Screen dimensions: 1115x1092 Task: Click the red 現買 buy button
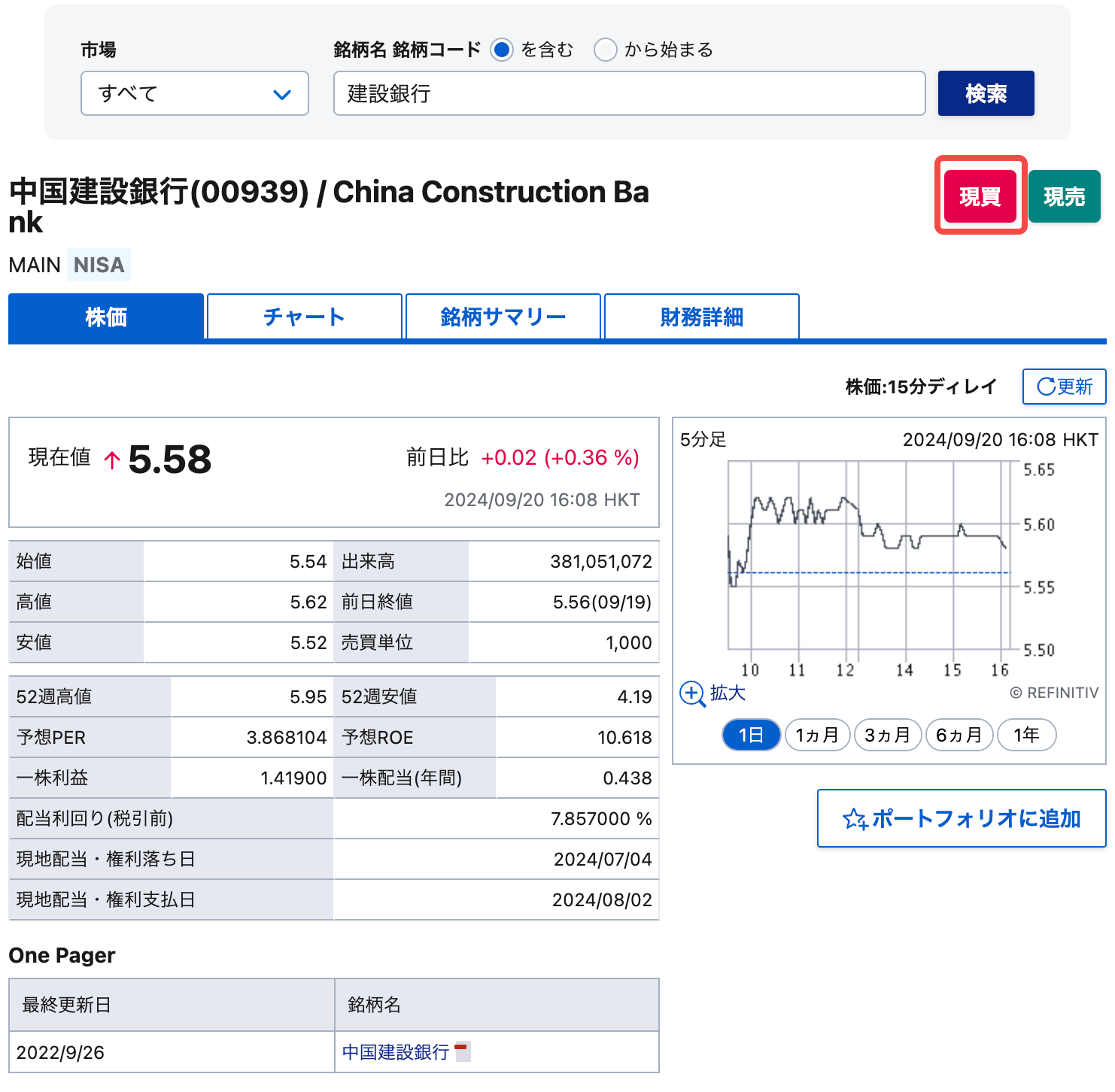980,196
